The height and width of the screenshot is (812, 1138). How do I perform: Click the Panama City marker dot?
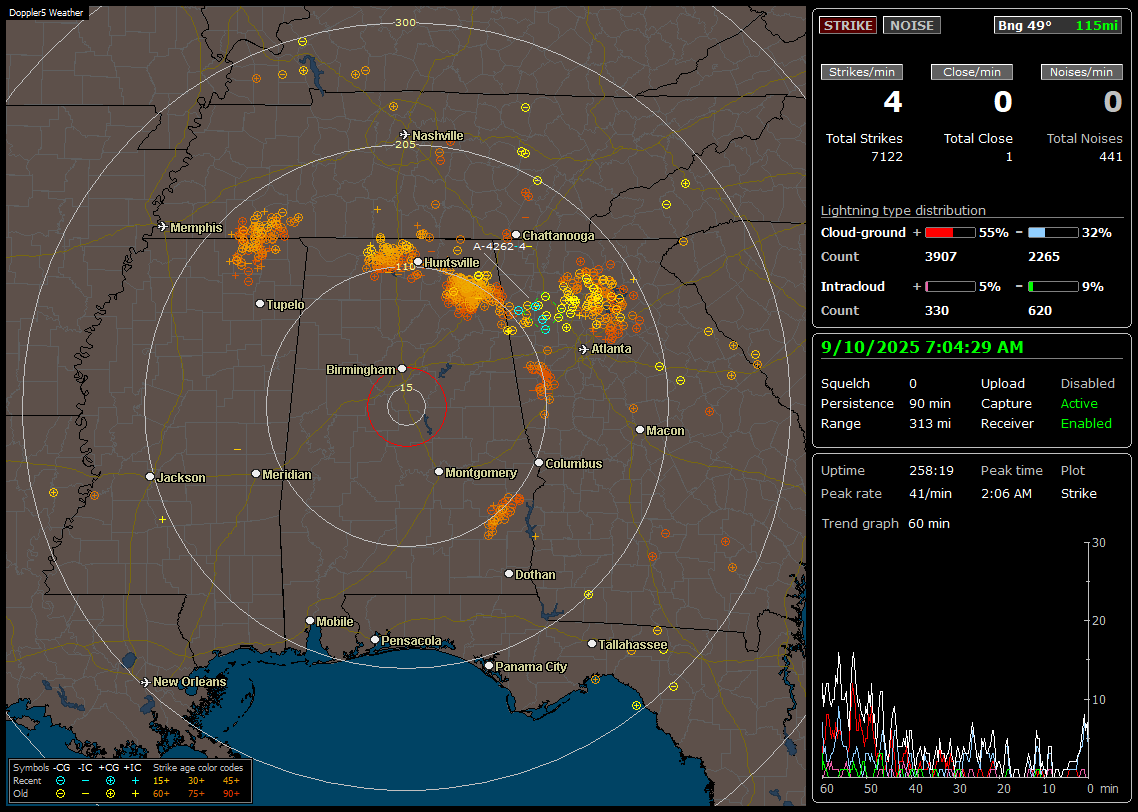489,665
